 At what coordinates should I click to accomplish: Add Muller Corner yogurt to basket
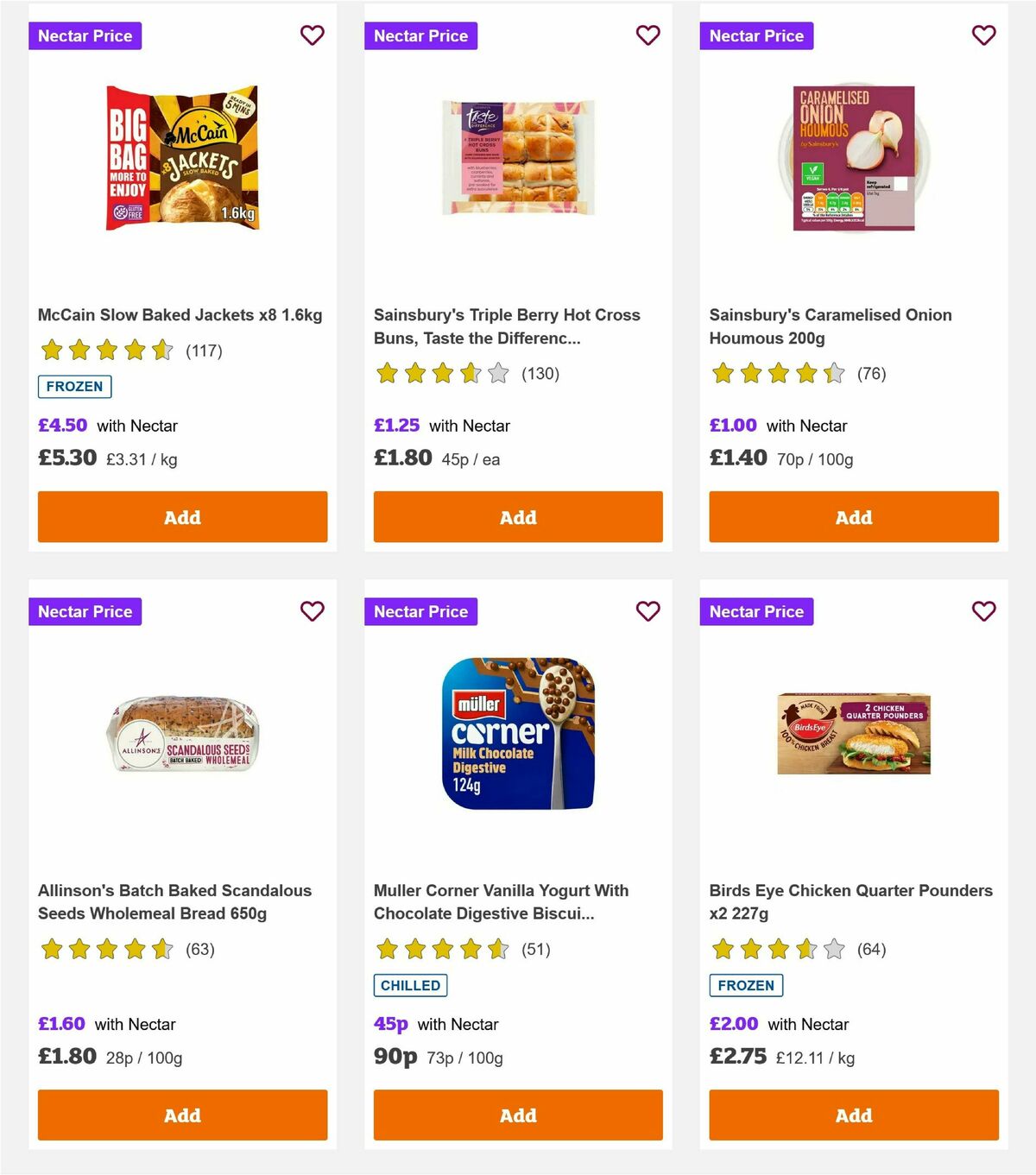517,1115
